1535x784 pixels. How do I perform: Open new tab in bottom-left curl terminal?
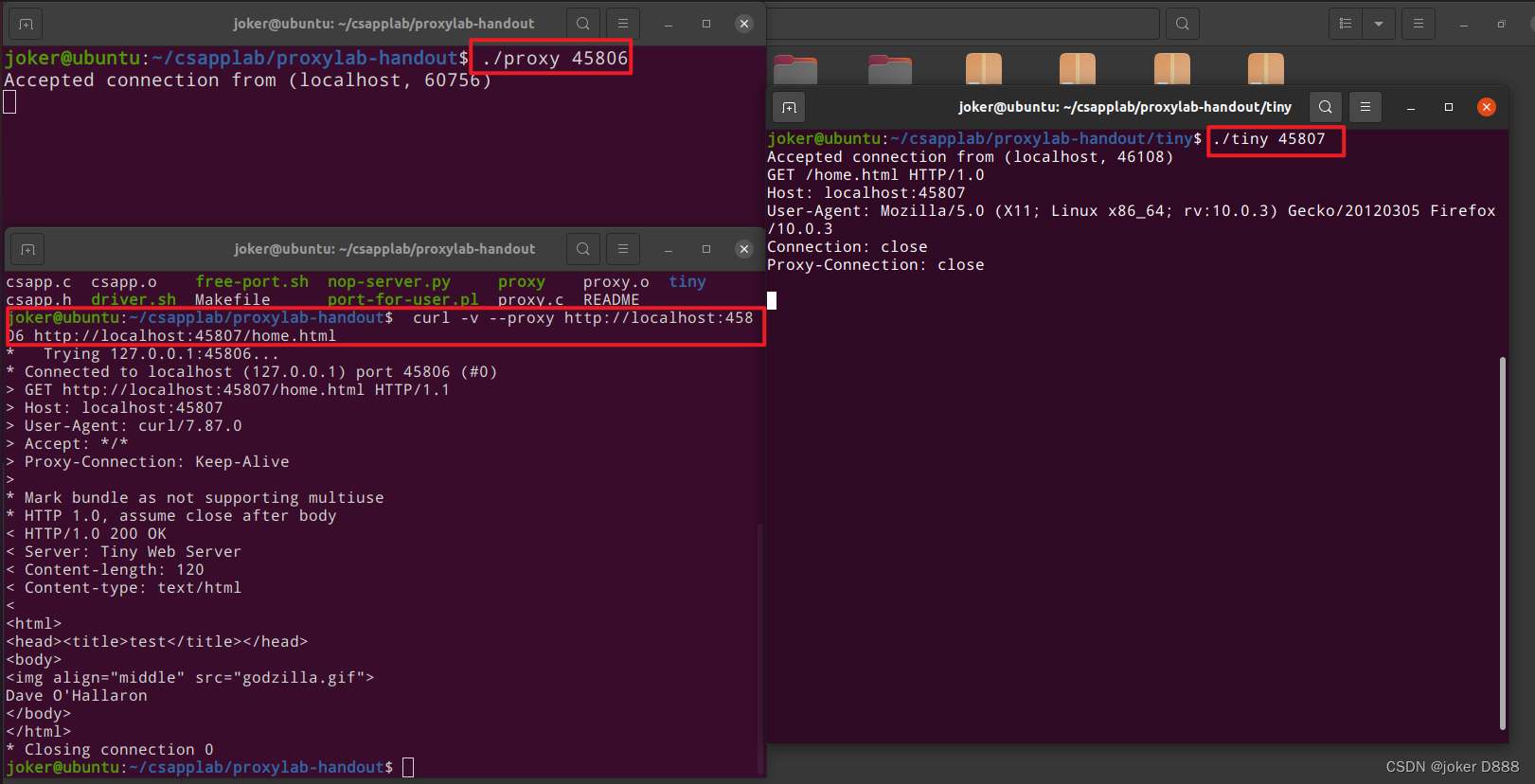pyautogui.click(x=27, y=249)
